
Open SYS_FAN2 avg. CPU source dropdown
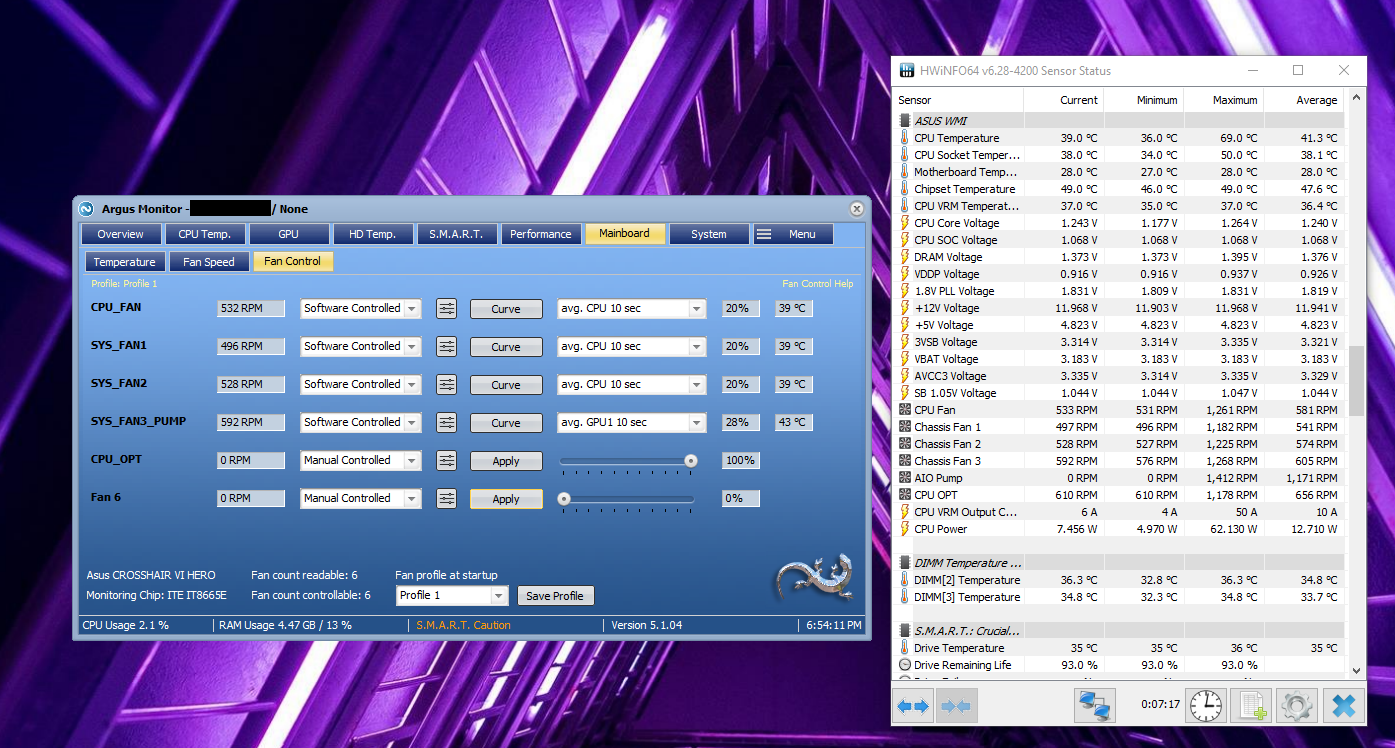[632, 385]
